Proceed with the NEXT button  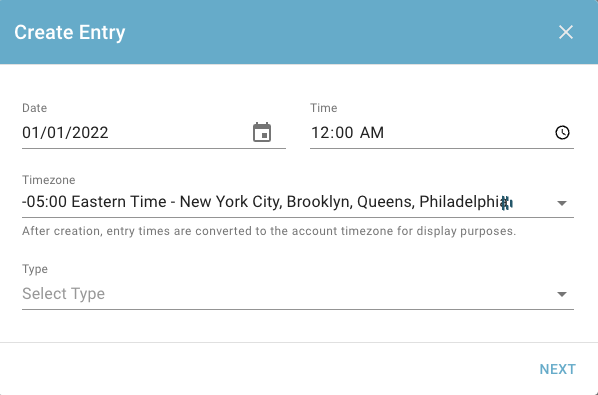[558, 369]
